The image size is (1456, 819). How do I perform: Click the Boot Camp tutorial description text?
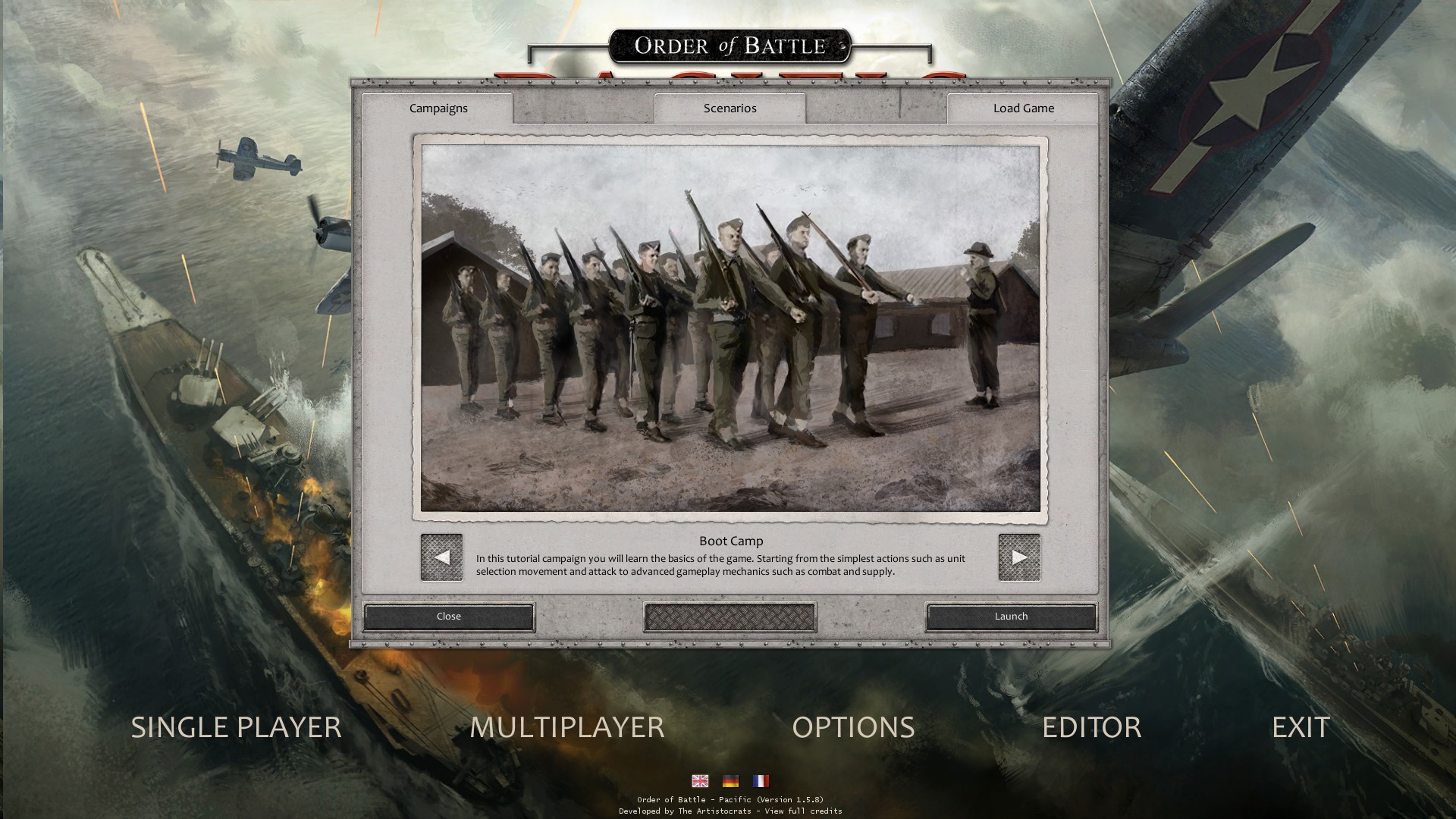[720, 565]
